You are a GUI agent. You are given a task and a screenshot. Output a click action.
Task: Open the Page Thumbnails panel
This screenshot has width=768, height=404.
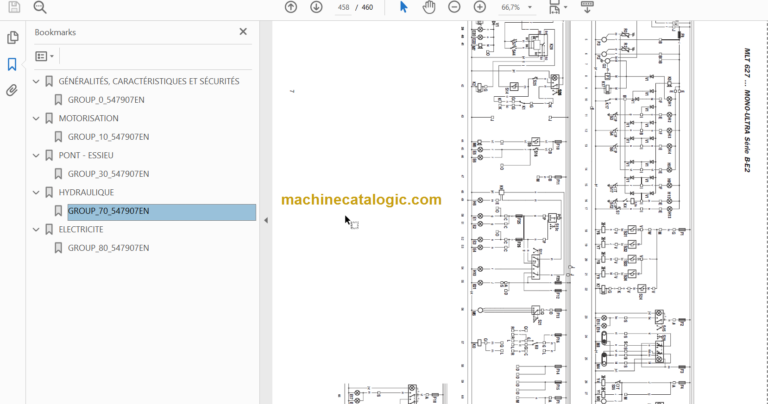coord(13,38)
